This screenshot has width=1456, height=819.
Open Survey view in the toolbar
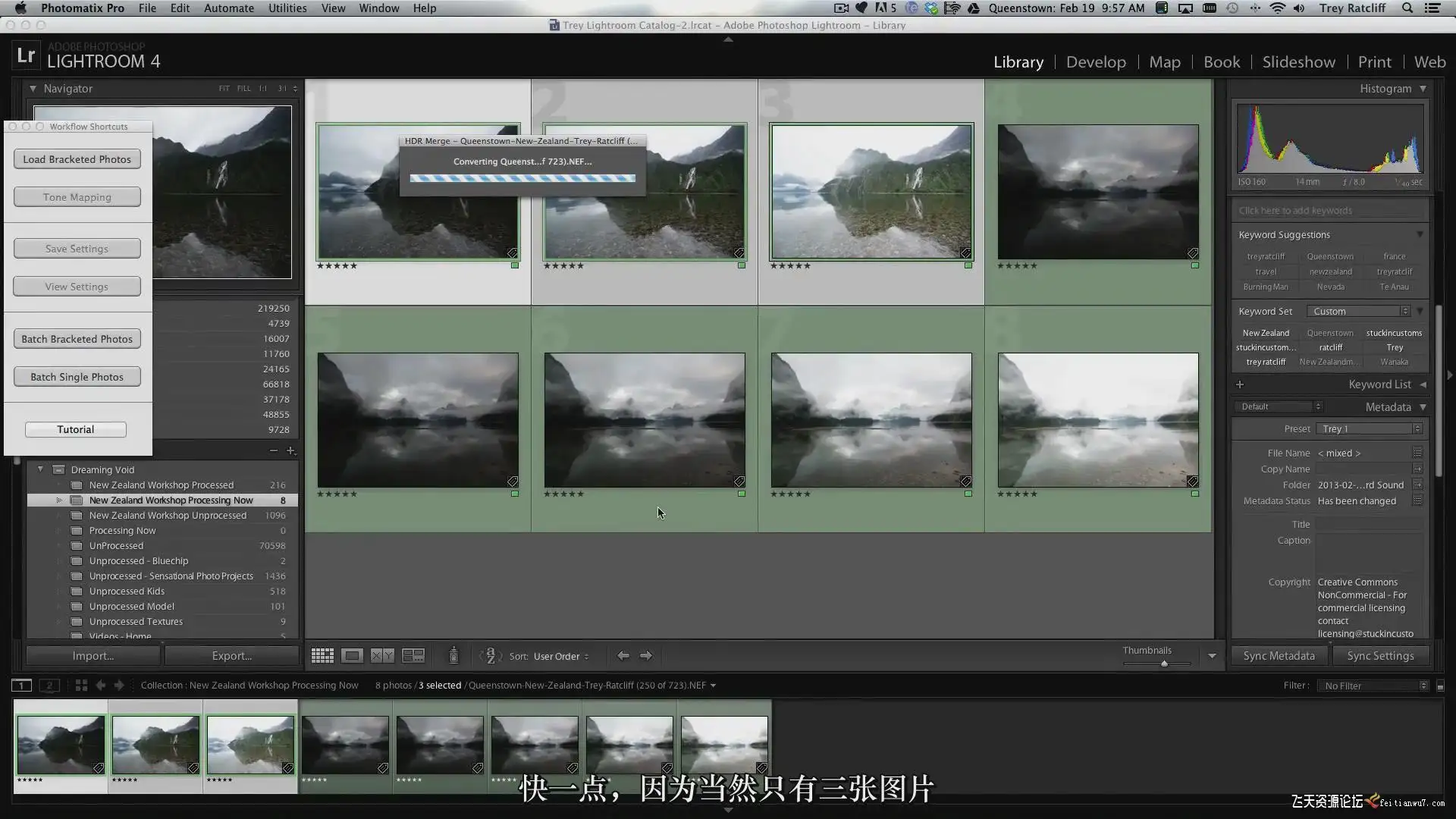click(413, 656)
